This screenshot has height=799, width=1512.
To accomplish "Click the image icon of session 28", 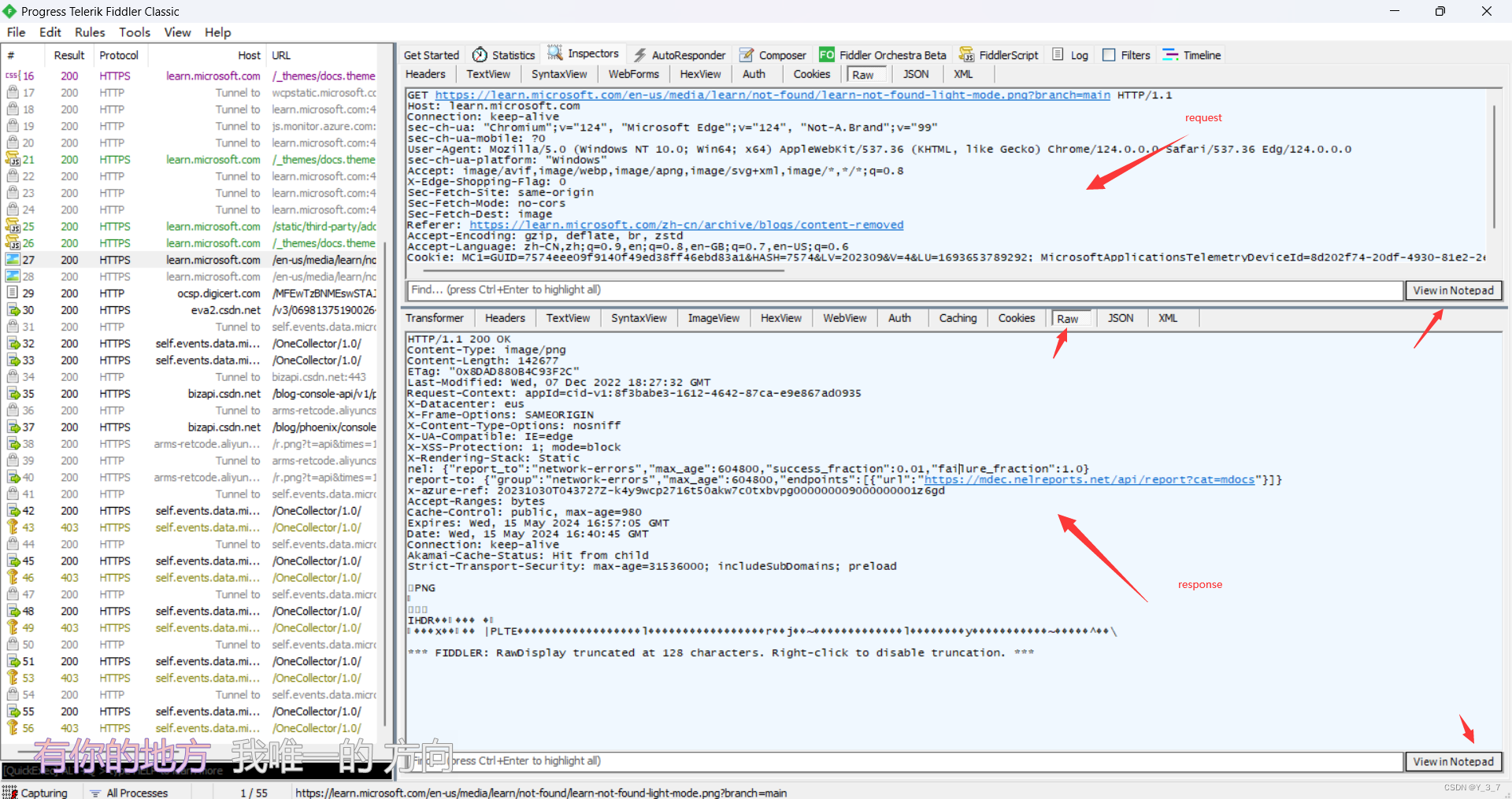I will pyautogui.click(x=13, y=276).
